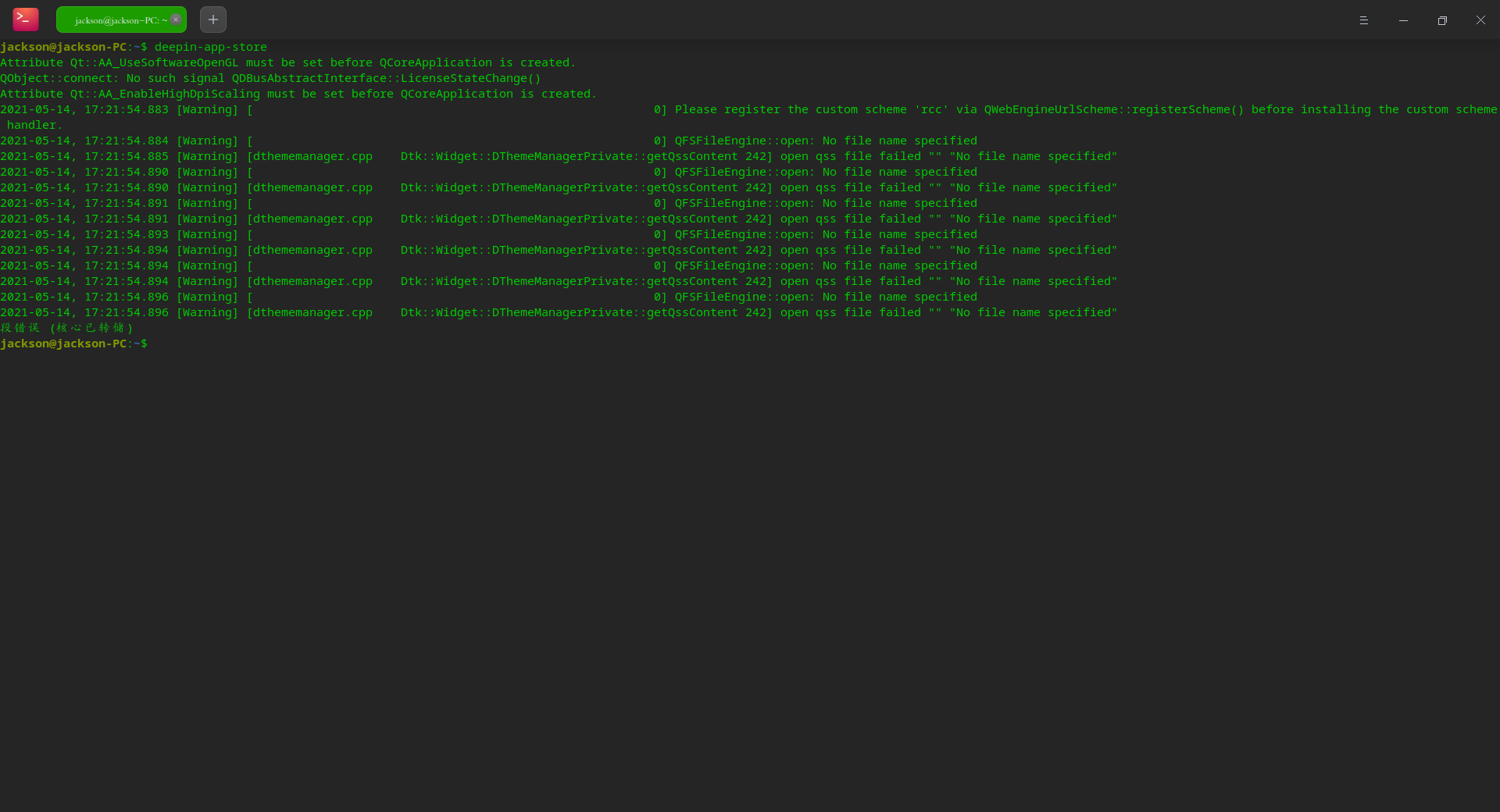Click the Chinese segmentation fault message
1500x812 pixels.
click(67, 328)
